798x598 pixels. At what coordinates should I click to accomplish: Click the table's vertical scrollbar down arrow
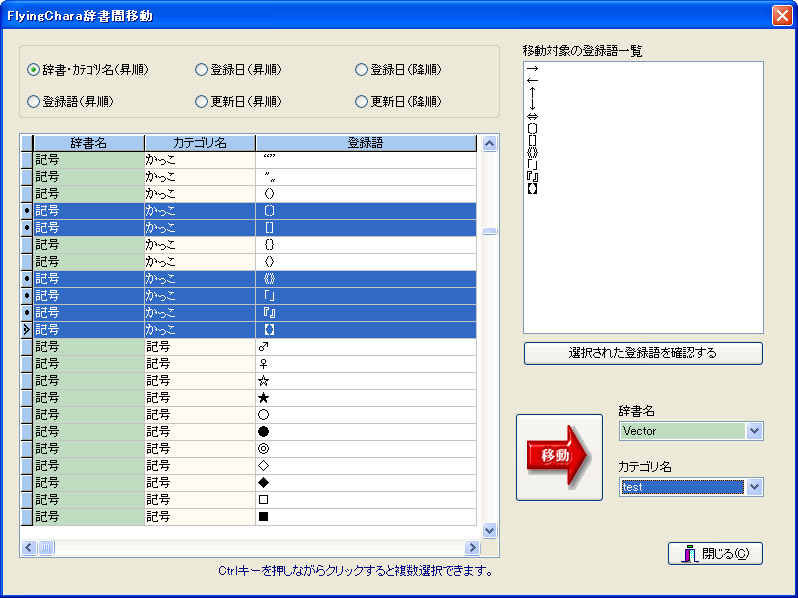click(x=490, y=531)
